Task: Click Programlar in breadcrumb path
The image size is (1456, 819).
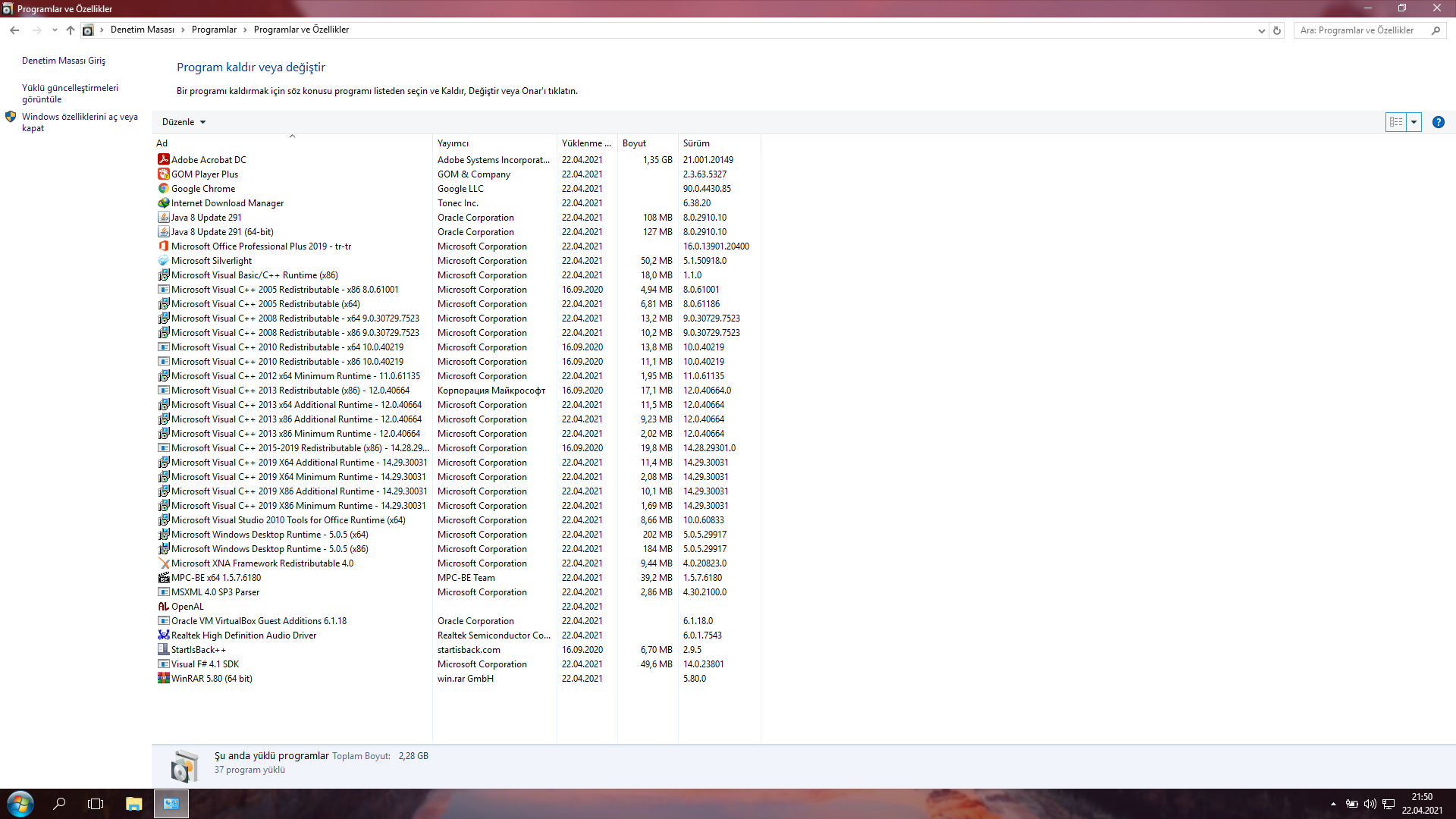Action: click(214, 30)
